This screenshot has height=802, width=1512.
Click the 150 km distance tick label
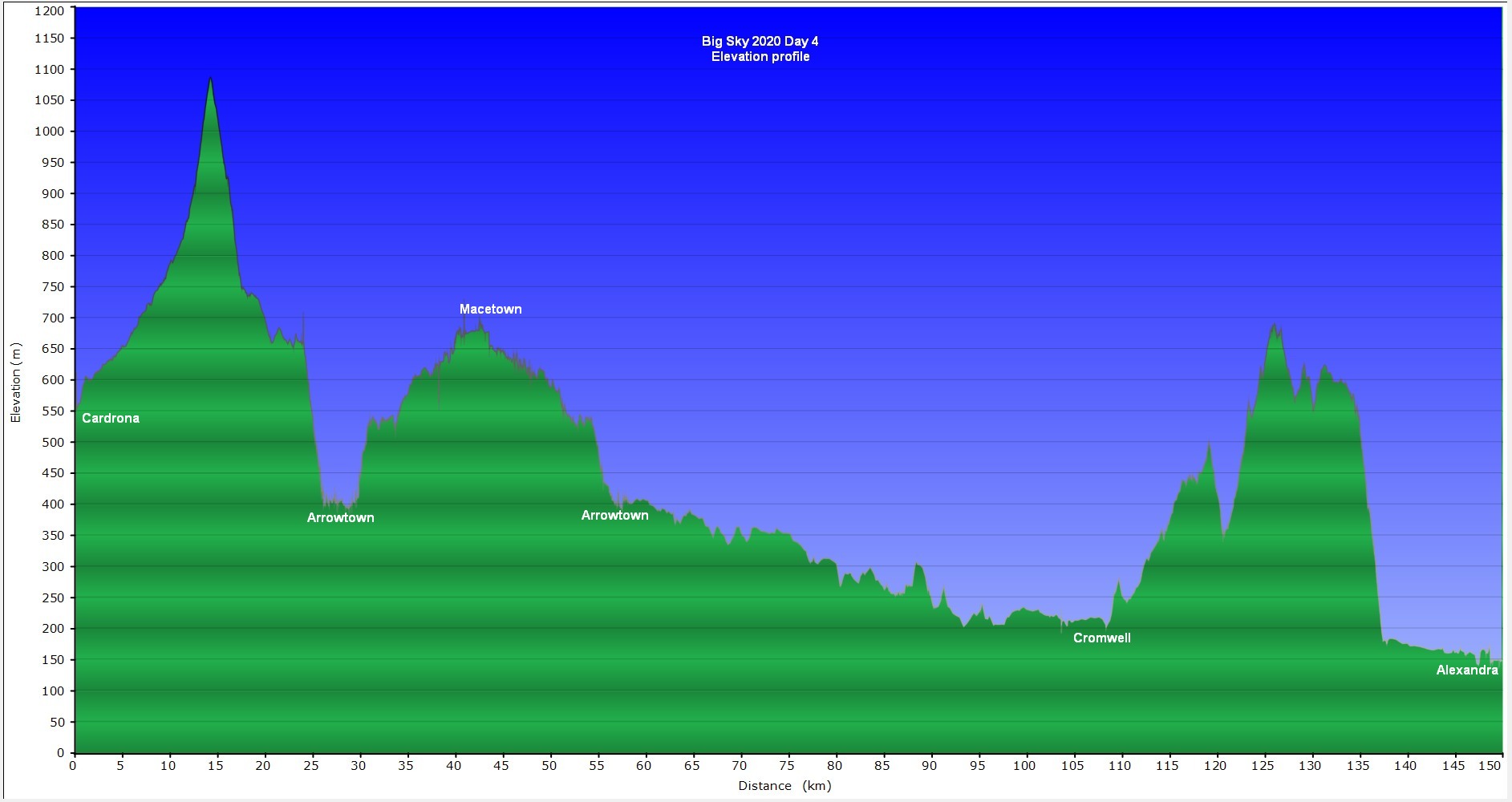[1490, 765]
